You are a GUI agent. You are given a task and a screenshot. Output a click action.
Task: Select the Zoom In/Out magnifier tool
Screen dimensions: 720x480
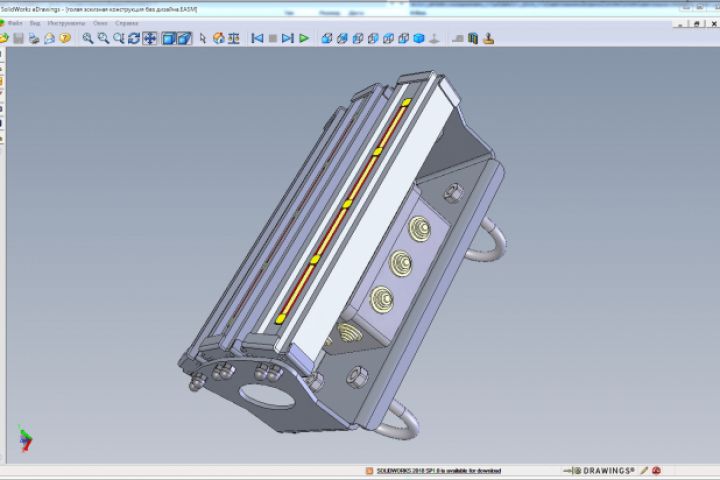pyautogui.click(x=118, y=39)
